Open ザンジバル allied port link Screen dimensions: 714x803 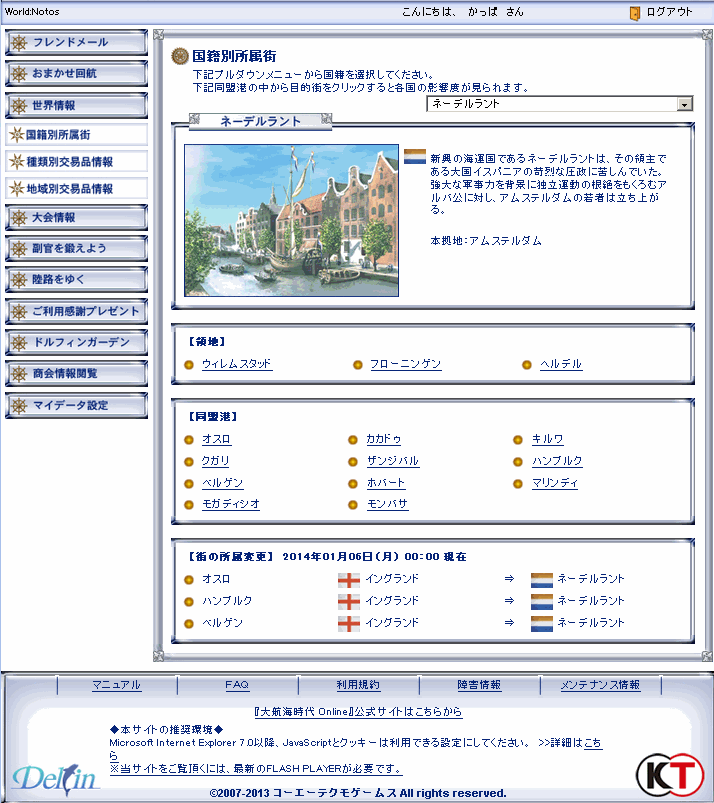(x=393, y=461)
